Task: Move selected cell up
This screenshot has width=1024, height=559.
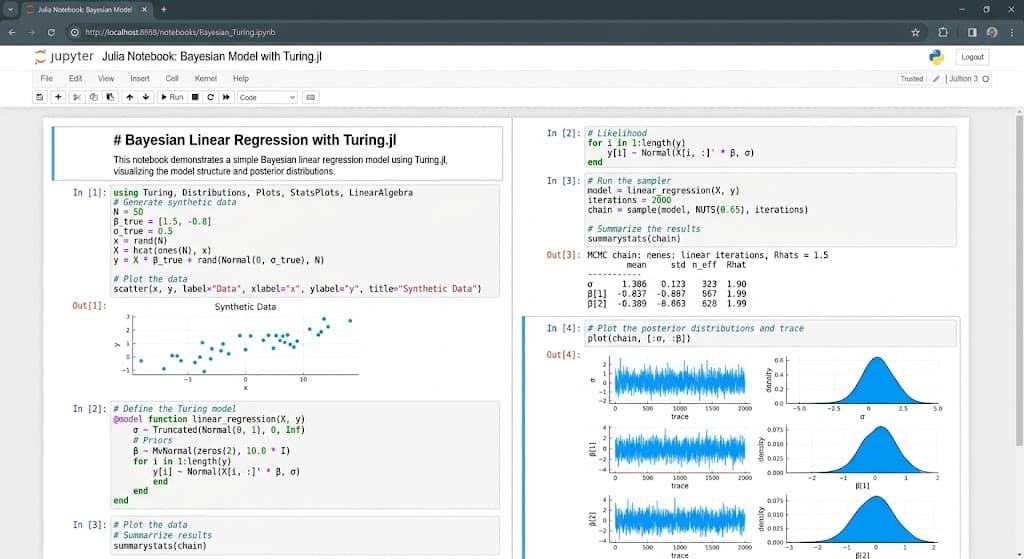Action: coord(129,97)
